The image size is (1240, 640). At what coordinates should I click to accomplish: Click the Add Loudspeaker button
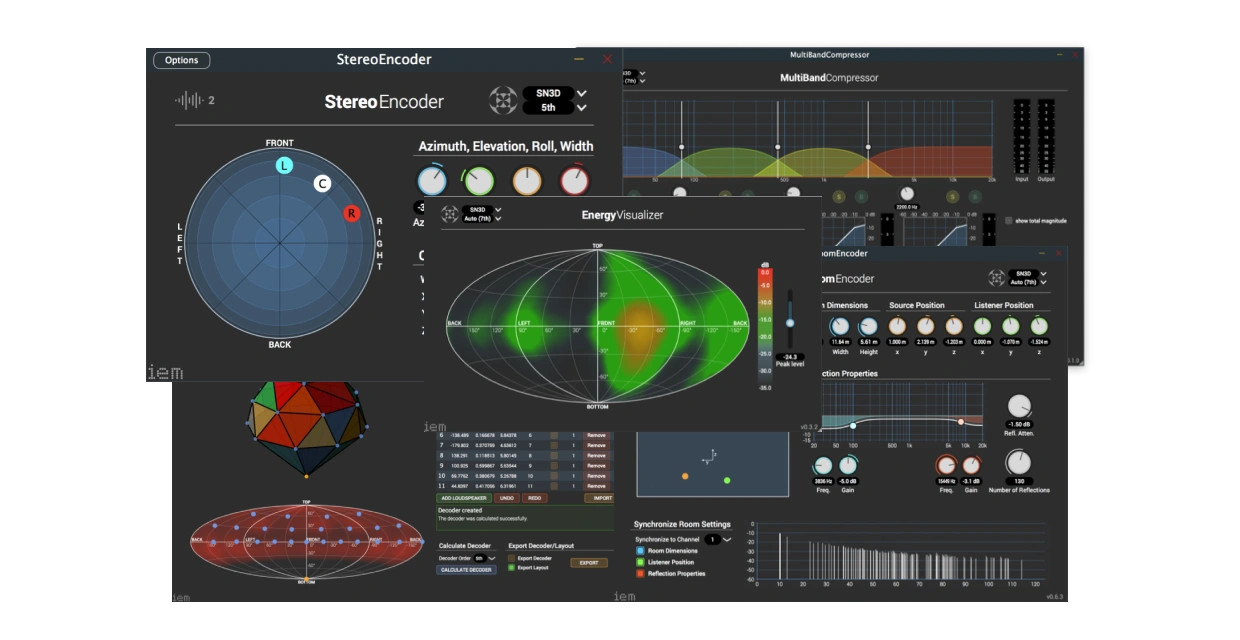tap(463, 497)
